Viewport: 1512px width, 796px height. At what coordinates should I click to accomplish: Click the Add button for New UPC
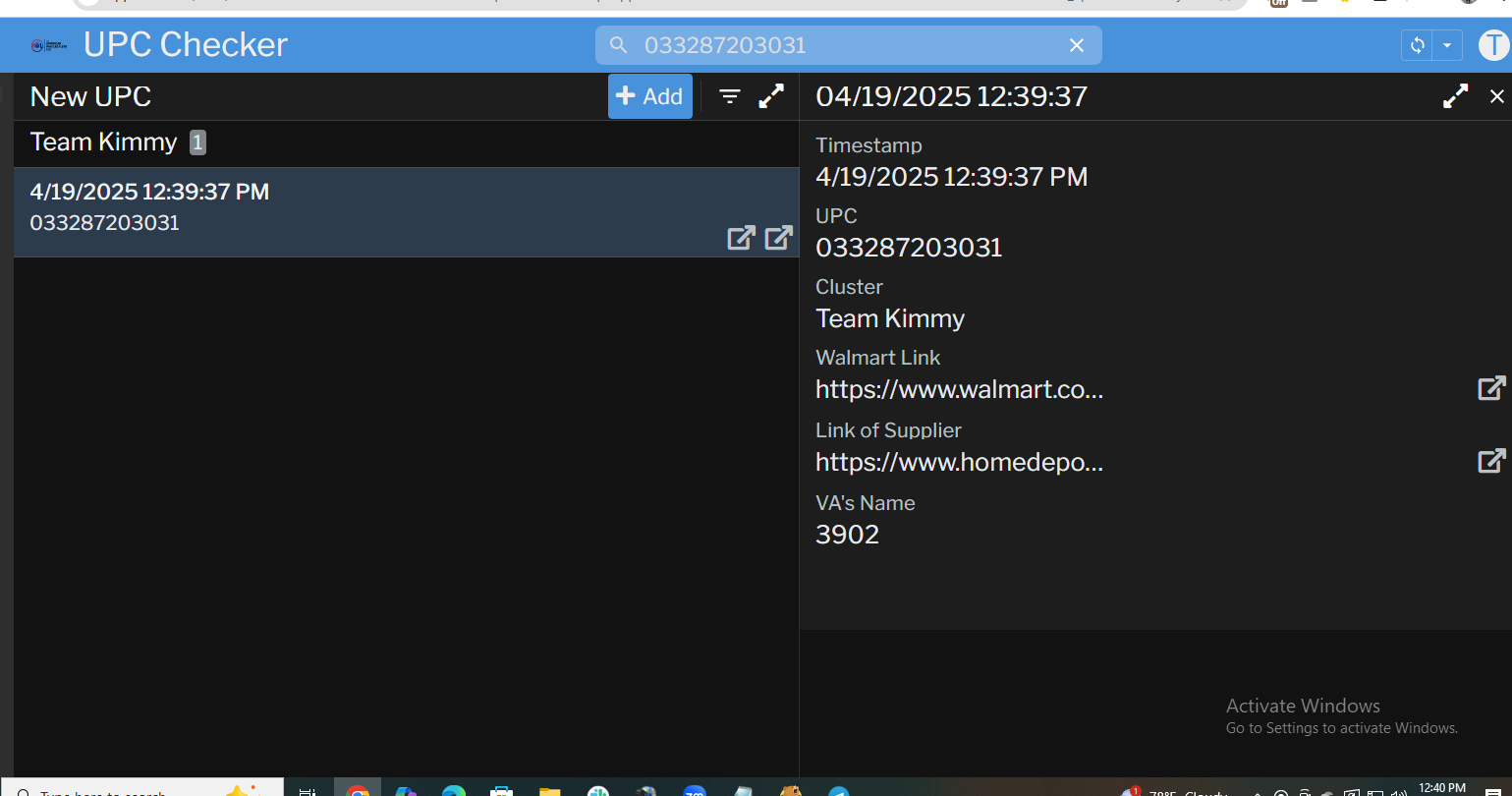coord(649,96)
